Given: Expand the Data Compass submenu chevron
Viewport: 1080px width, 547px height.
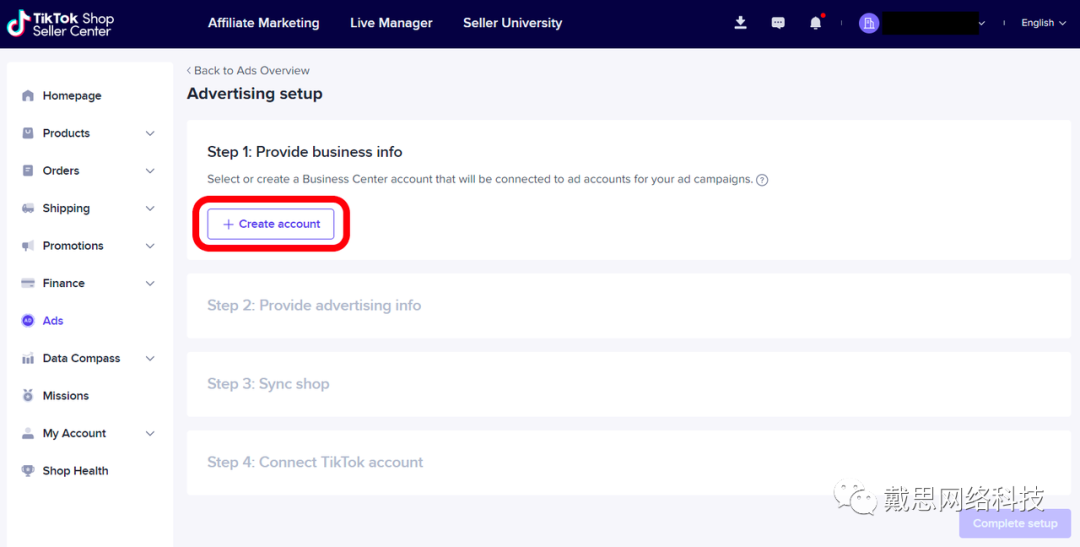Looking at the screenshot, I should click(150, 358).
